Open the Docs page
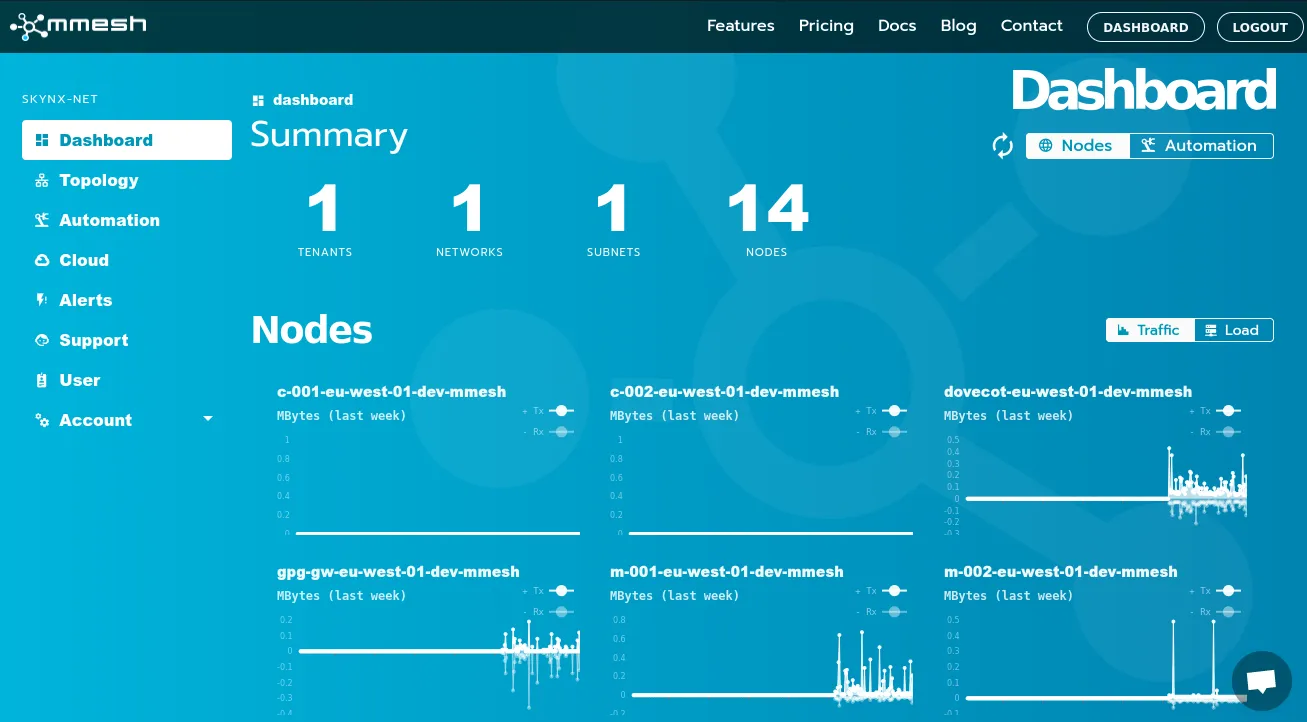This screenshot has width=1307, height=722. [x=896, y=26]
